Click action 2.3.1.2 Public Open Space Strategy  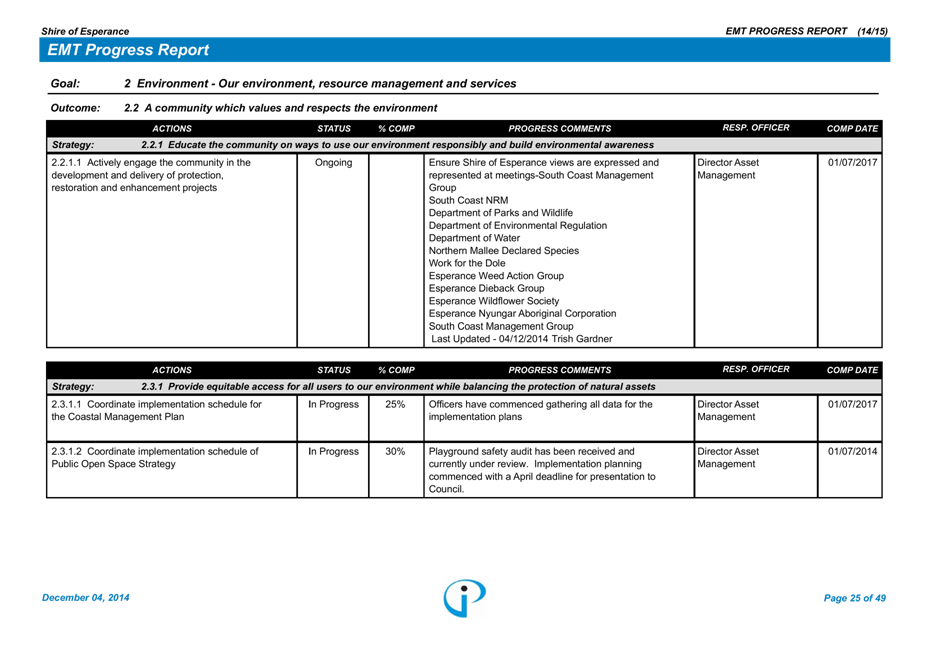pos(154,457)
